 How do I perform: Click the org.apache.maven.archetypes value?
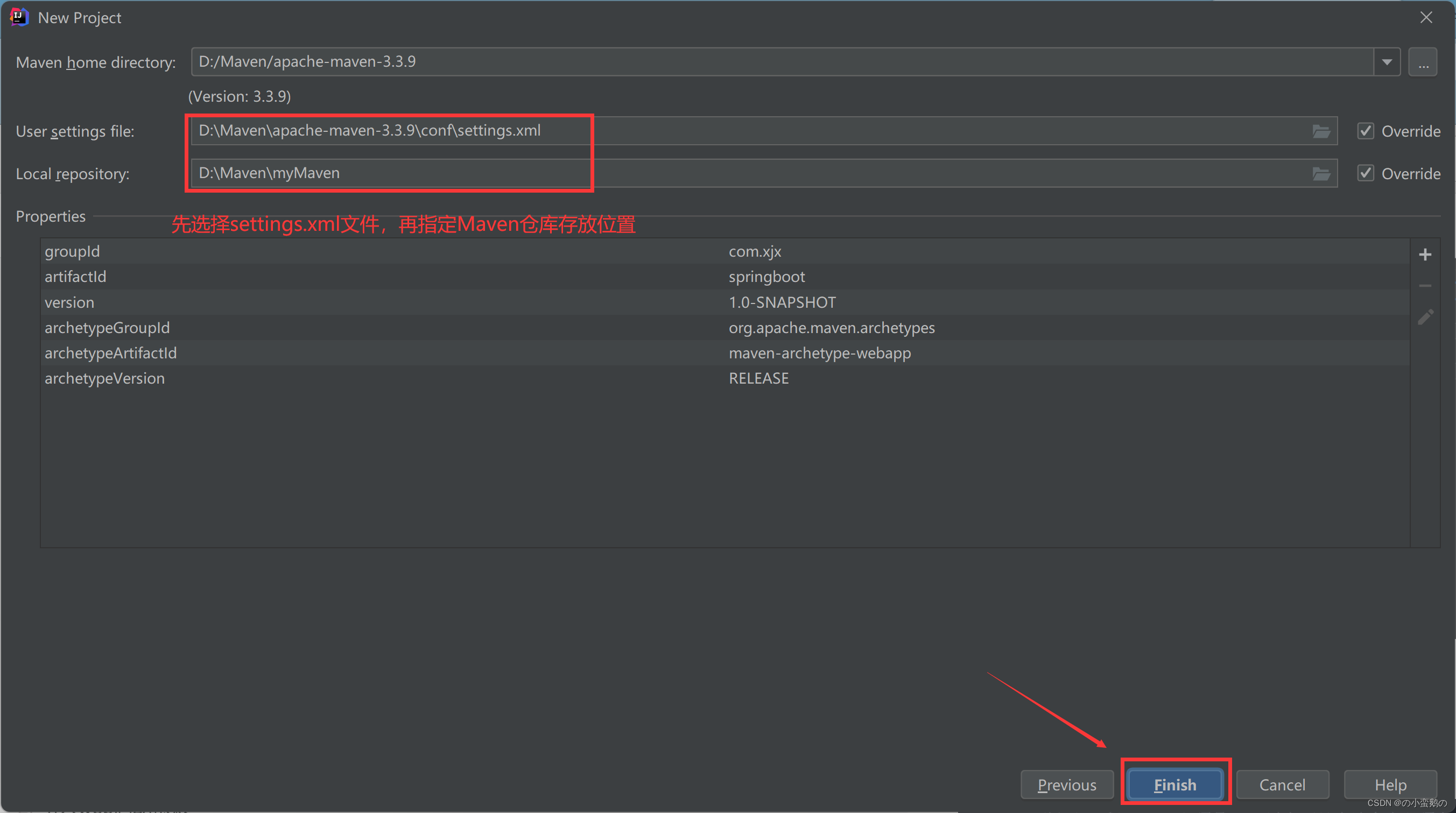pyautogui.click(x=832, y=328)
